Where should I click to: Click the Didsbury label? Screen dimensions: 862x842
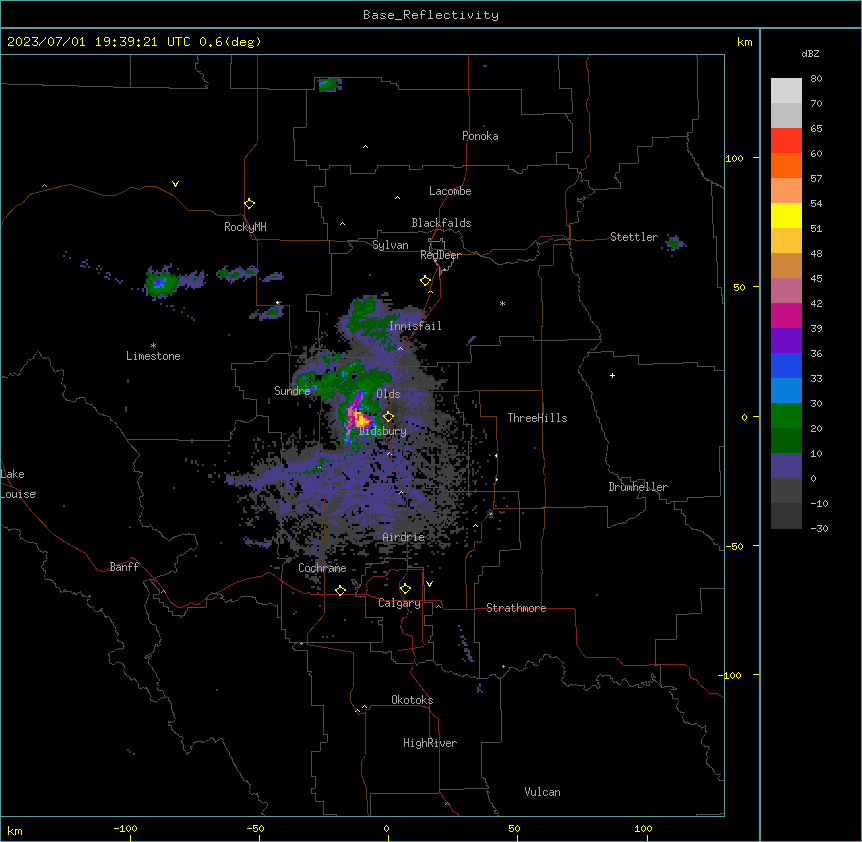[x=383, y=431]
